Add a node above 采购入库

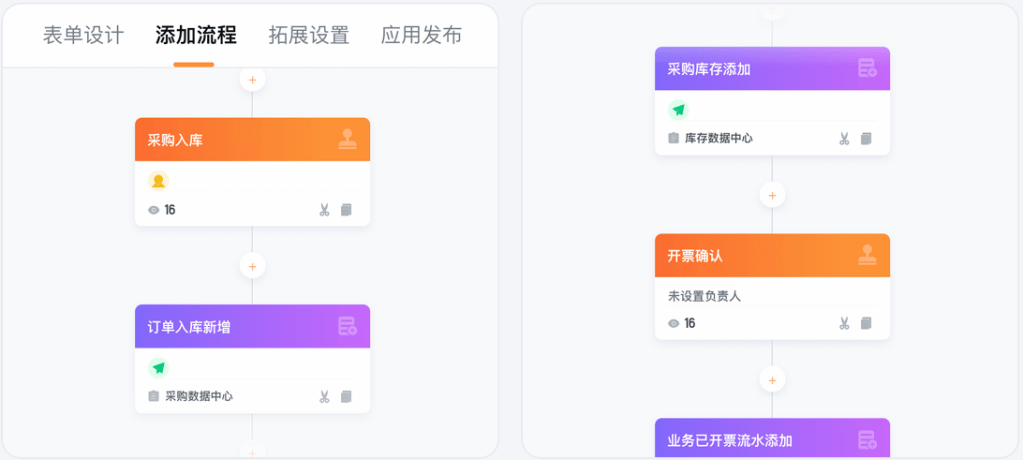pos(252,79)
